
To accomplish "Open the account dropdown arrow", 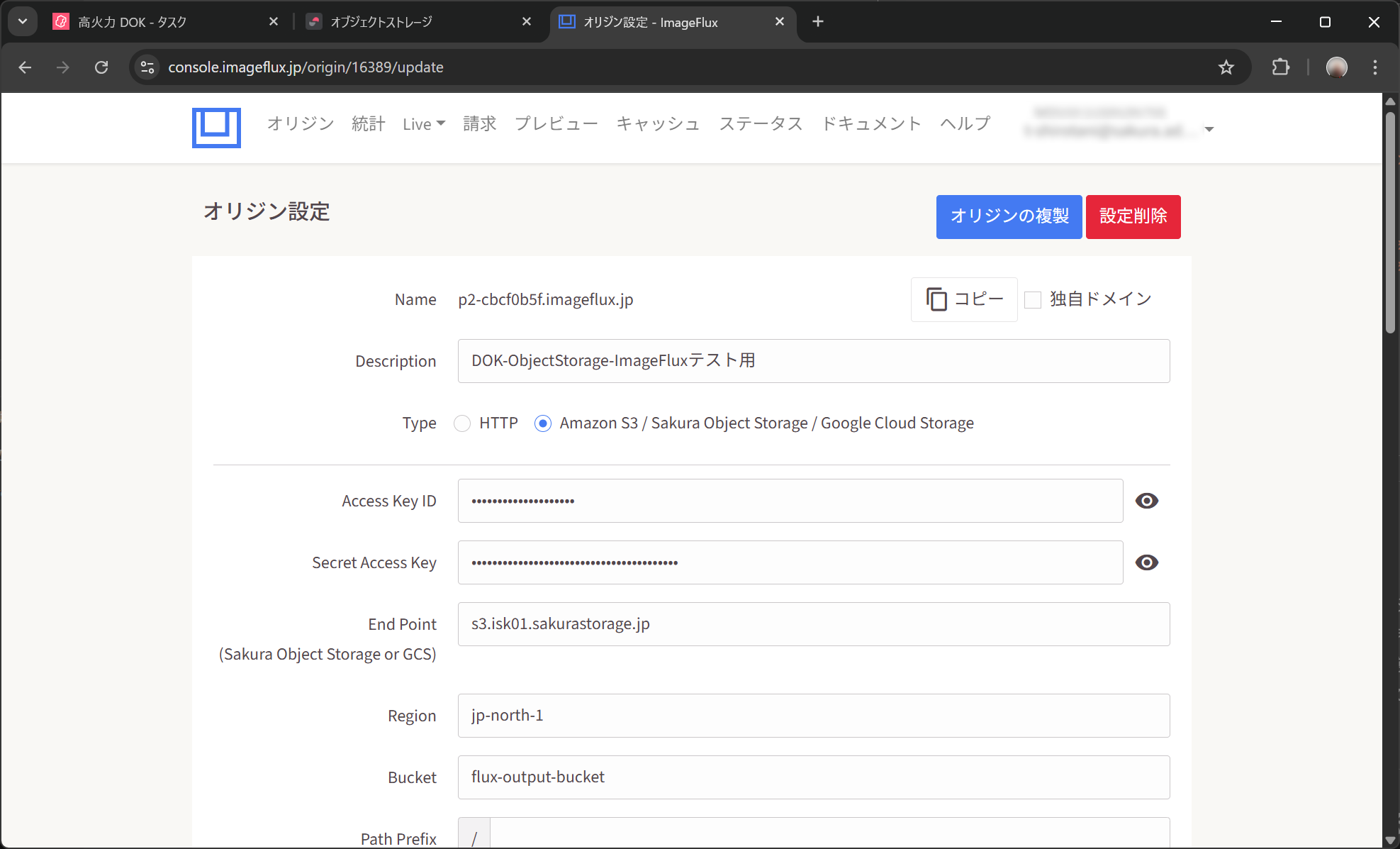I will pos(1209,129).
